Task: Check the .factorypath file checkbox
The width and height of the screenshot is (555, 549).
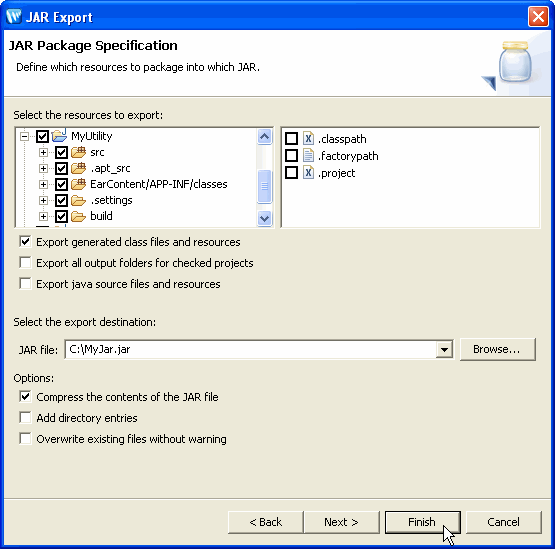Action: click(291, 155)
